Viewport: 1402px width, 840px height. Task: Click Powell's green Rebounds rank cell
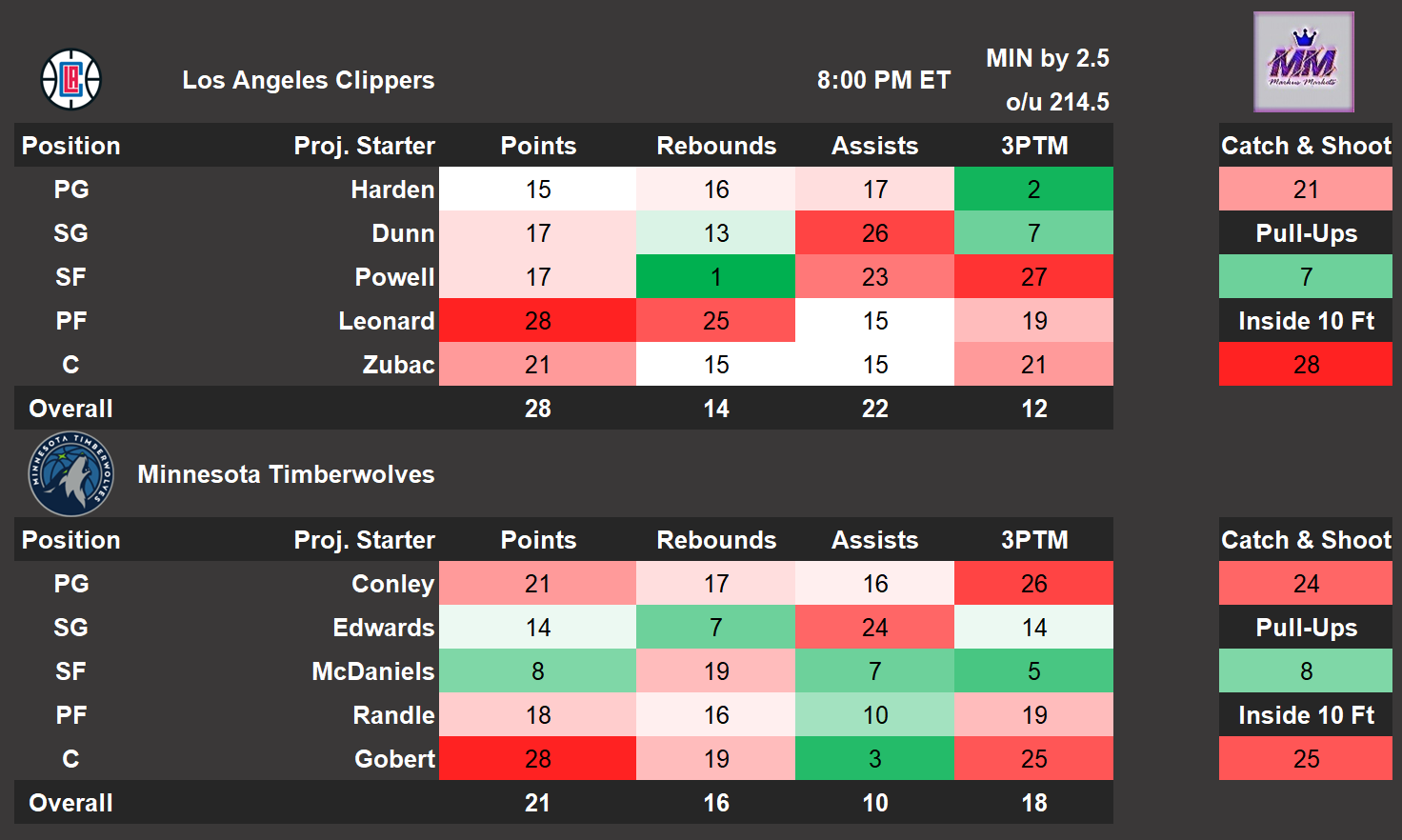pos(715,277)
